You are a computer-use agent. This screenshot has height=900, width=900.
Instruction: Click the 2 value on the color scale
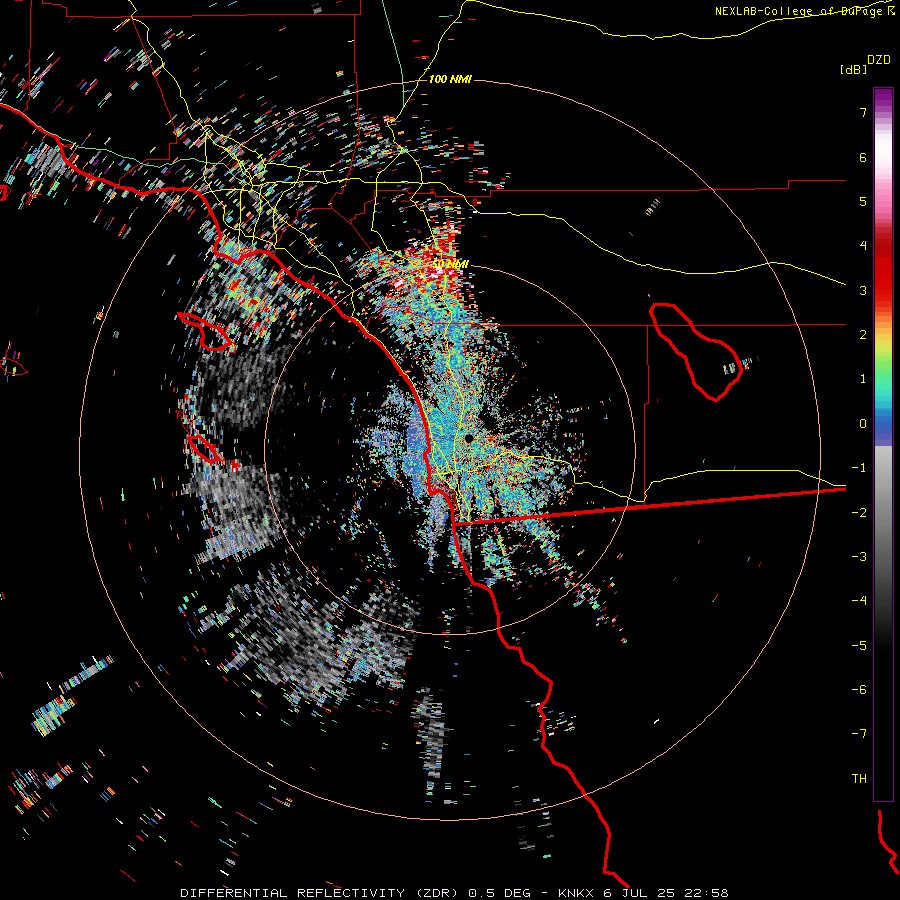pyautogui.click(x=863, y=335)
